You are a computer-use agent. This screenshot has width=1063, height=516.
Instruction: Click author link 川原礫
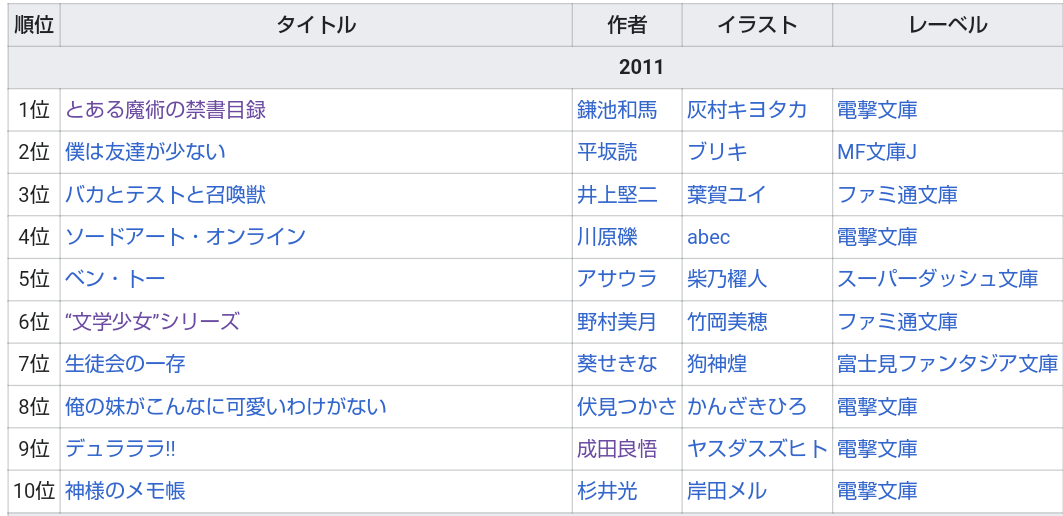click(607, 237)
